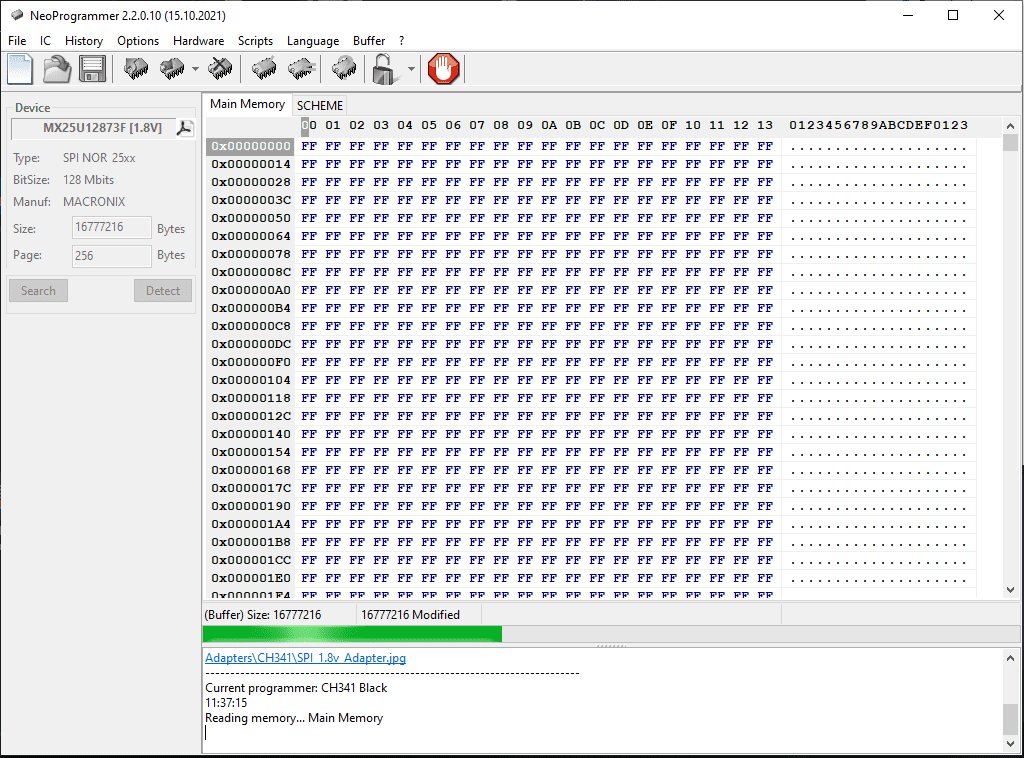This screenshot has width=1024, height=758.
Task: Click the Read IC chip icon
Action: (x=136, y=69)
